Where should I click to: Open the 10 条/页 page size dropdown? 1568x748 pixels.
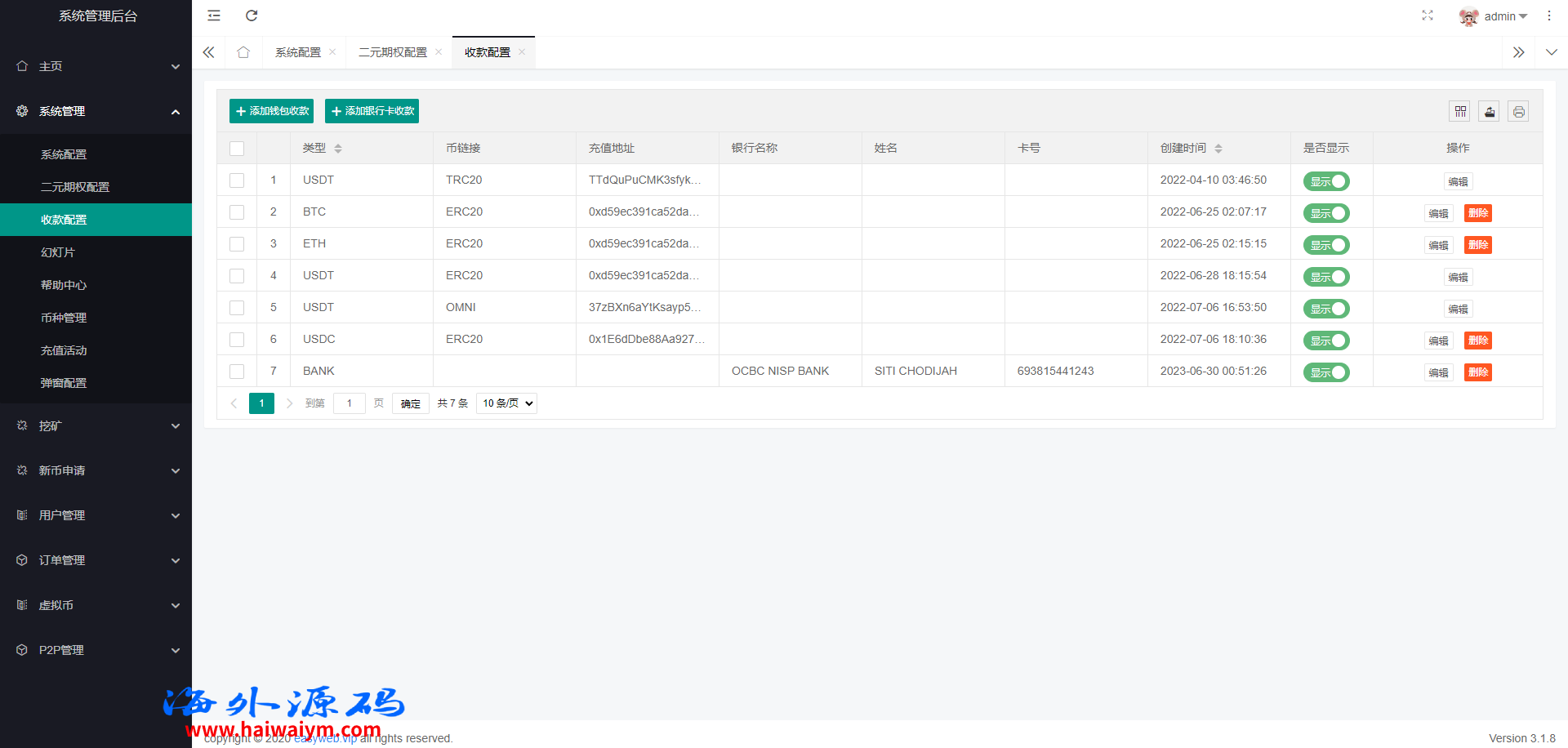coord(506,403)
